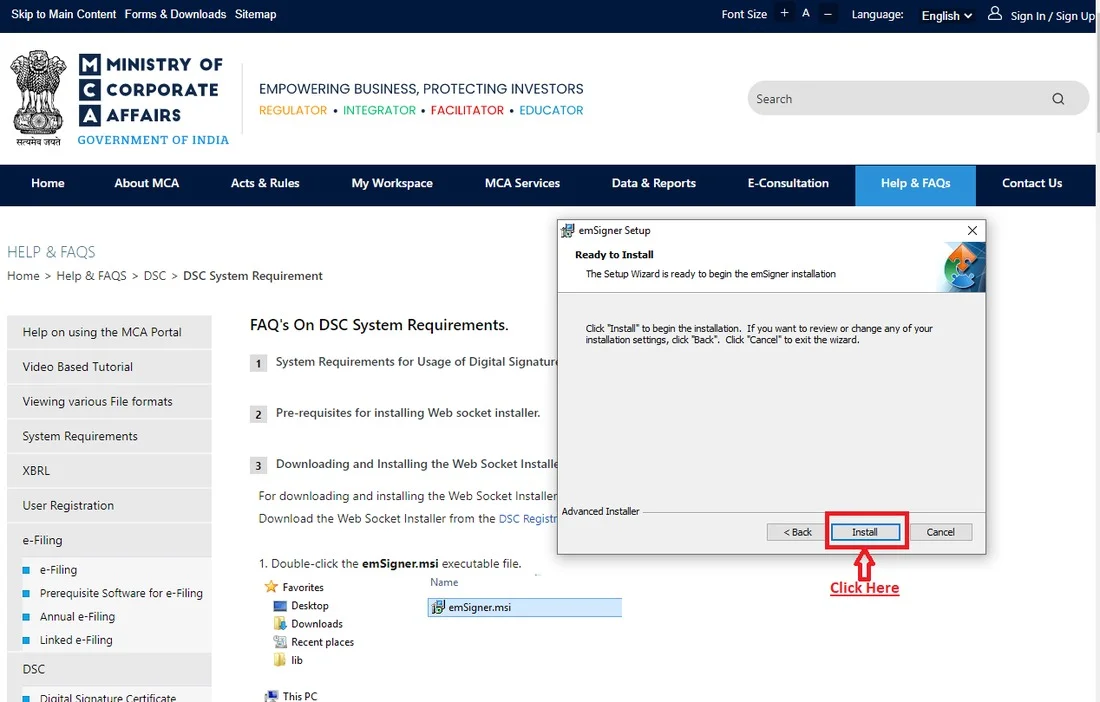
Task: Reset font size with A icon
Action: [806, 13]
